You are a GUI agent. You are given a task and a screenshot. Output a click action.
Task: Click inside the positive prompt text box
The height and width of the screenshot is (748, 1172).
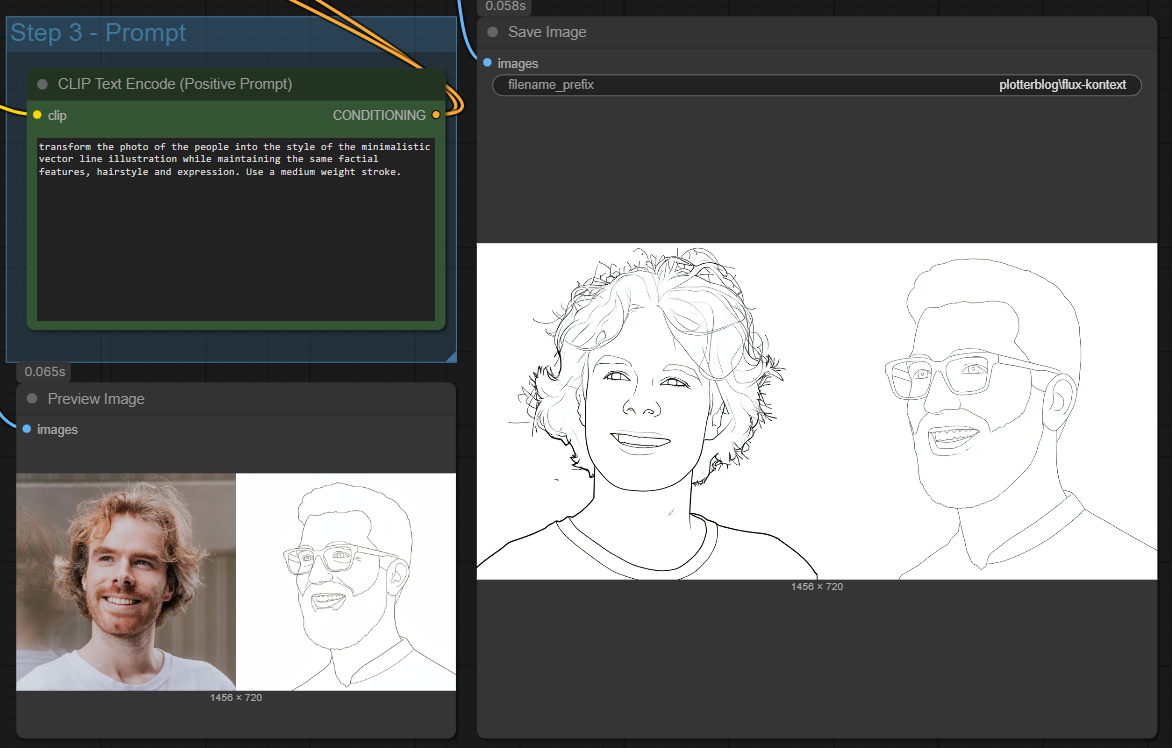pyautogui.click(x=235, y=229)
